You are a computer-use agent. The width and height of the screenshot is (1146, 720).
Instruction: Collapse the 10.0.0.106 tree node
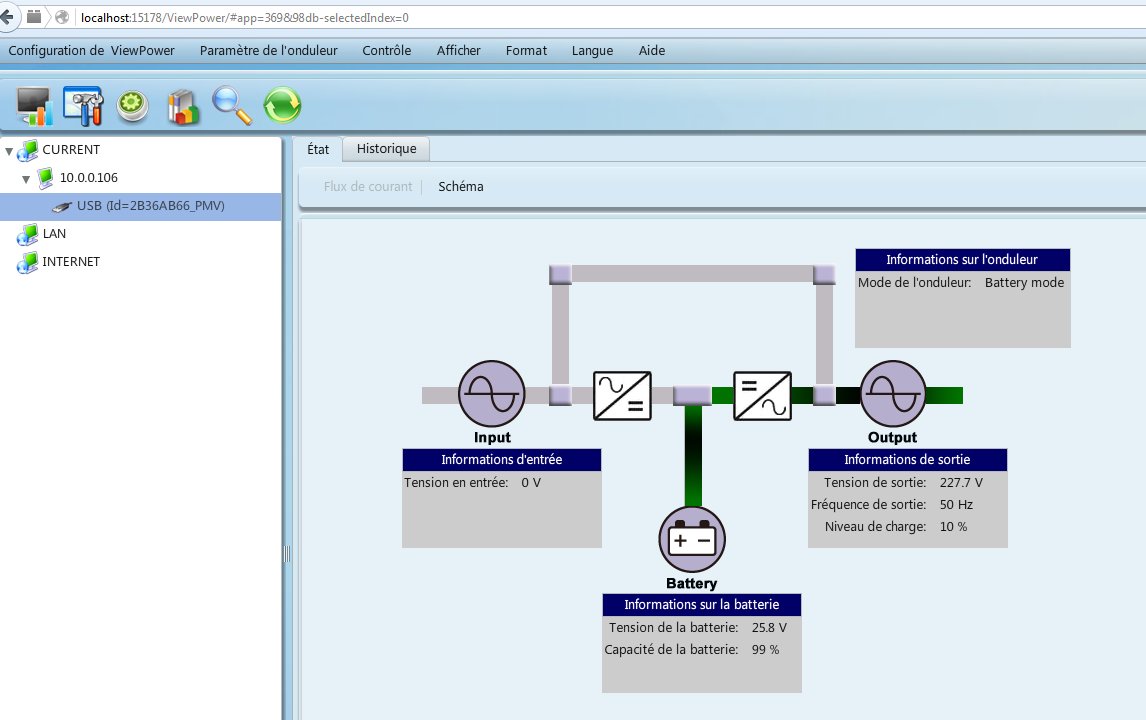click(x=26, y=178)
